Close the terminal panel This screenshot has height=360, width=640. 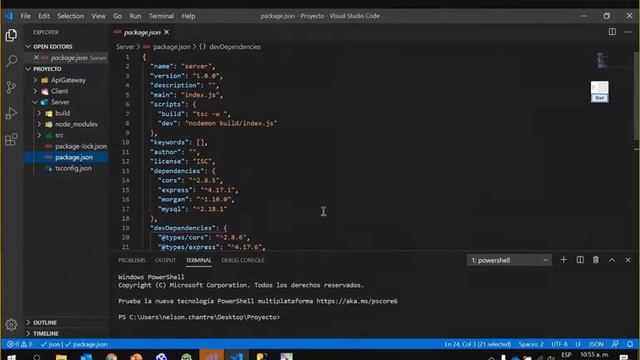(628, 260)
